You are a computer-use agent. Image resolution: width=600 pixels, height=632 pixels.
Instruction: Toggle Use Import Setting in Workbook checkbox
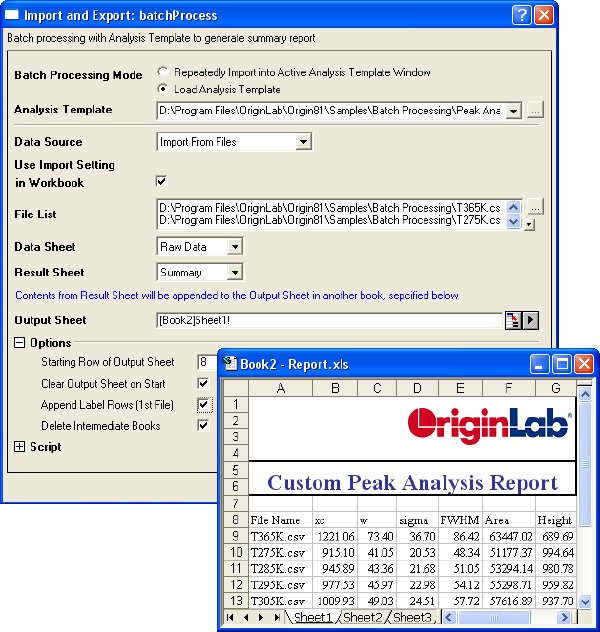coord(162,181)
